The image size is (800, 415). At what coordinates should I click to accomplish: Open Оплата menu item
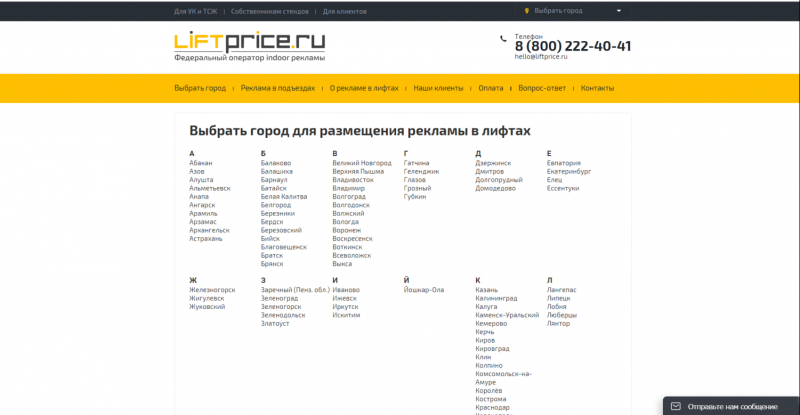tap(491, 88)
